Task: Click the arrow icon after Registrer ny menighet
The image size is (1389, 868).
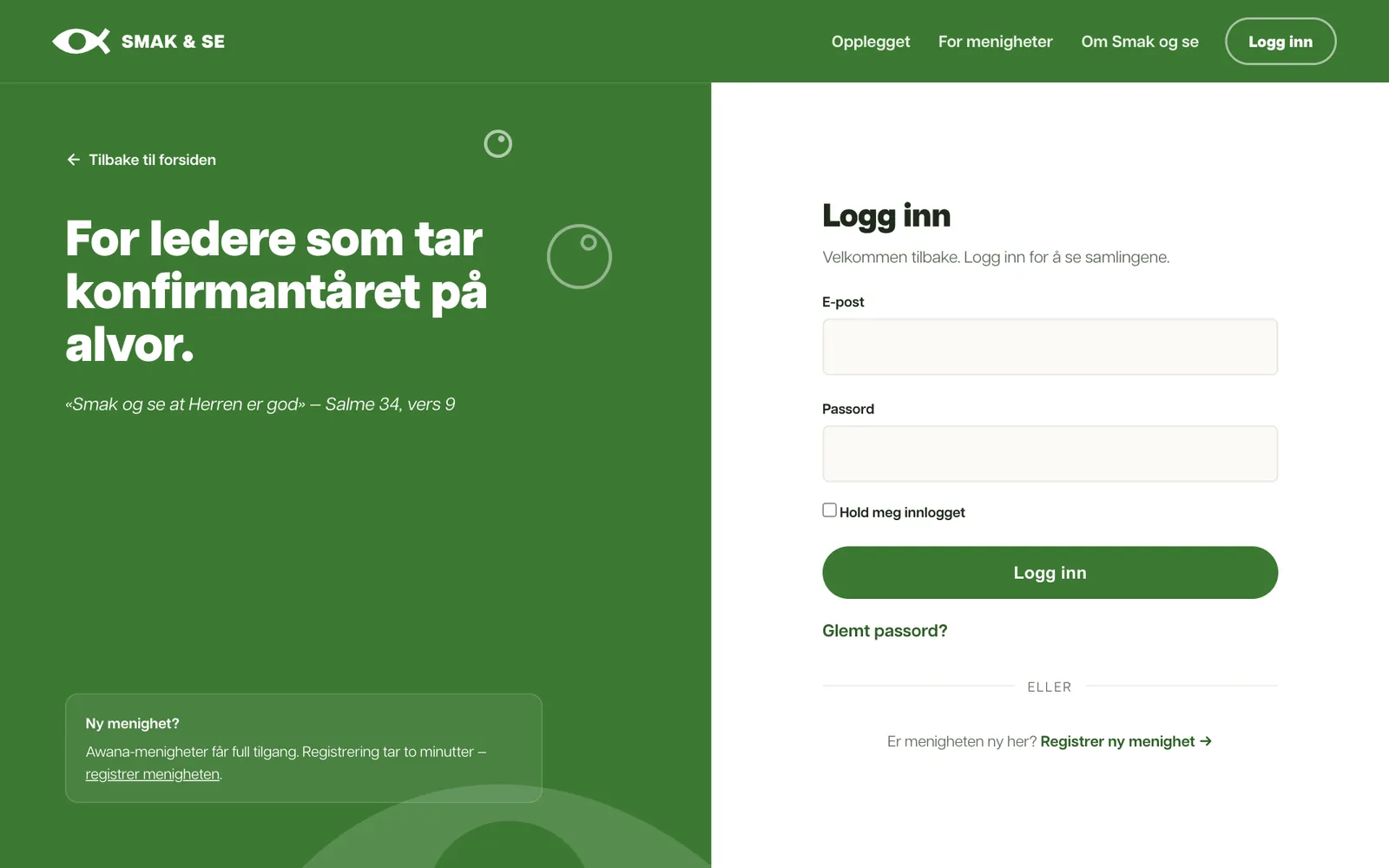Action: 1206,741
